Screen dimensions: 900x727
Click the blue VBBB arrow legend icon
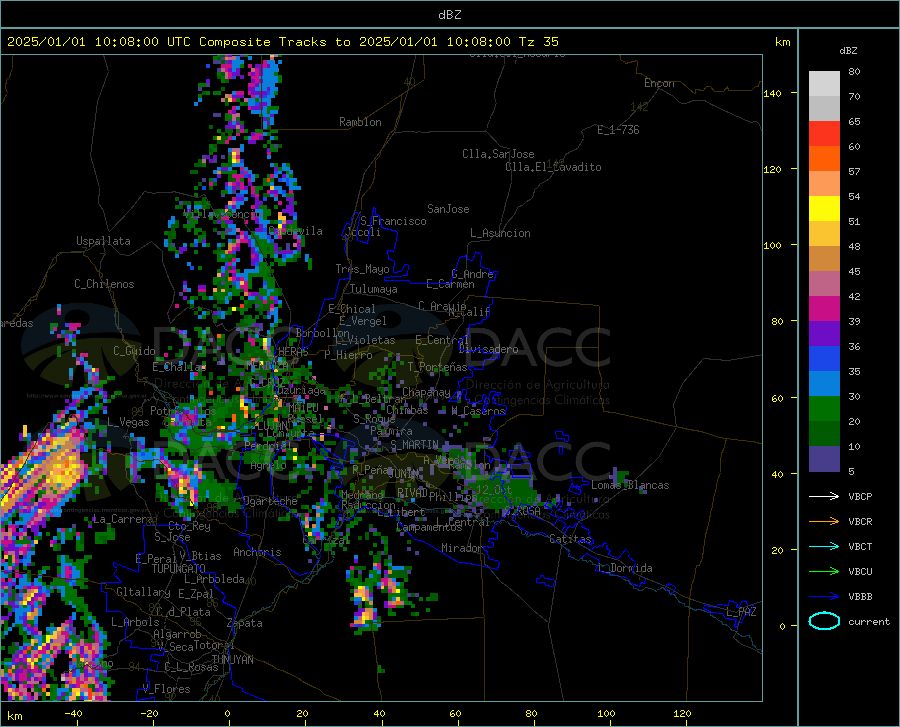[824, 597]
